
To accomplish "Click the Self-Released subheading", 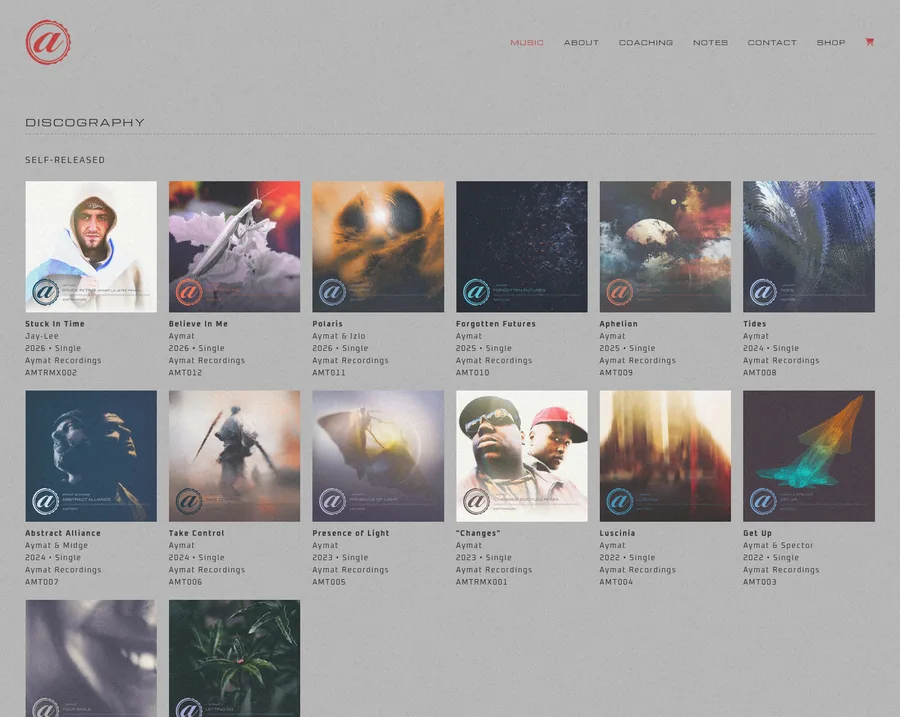I will [x=65, y=160].
